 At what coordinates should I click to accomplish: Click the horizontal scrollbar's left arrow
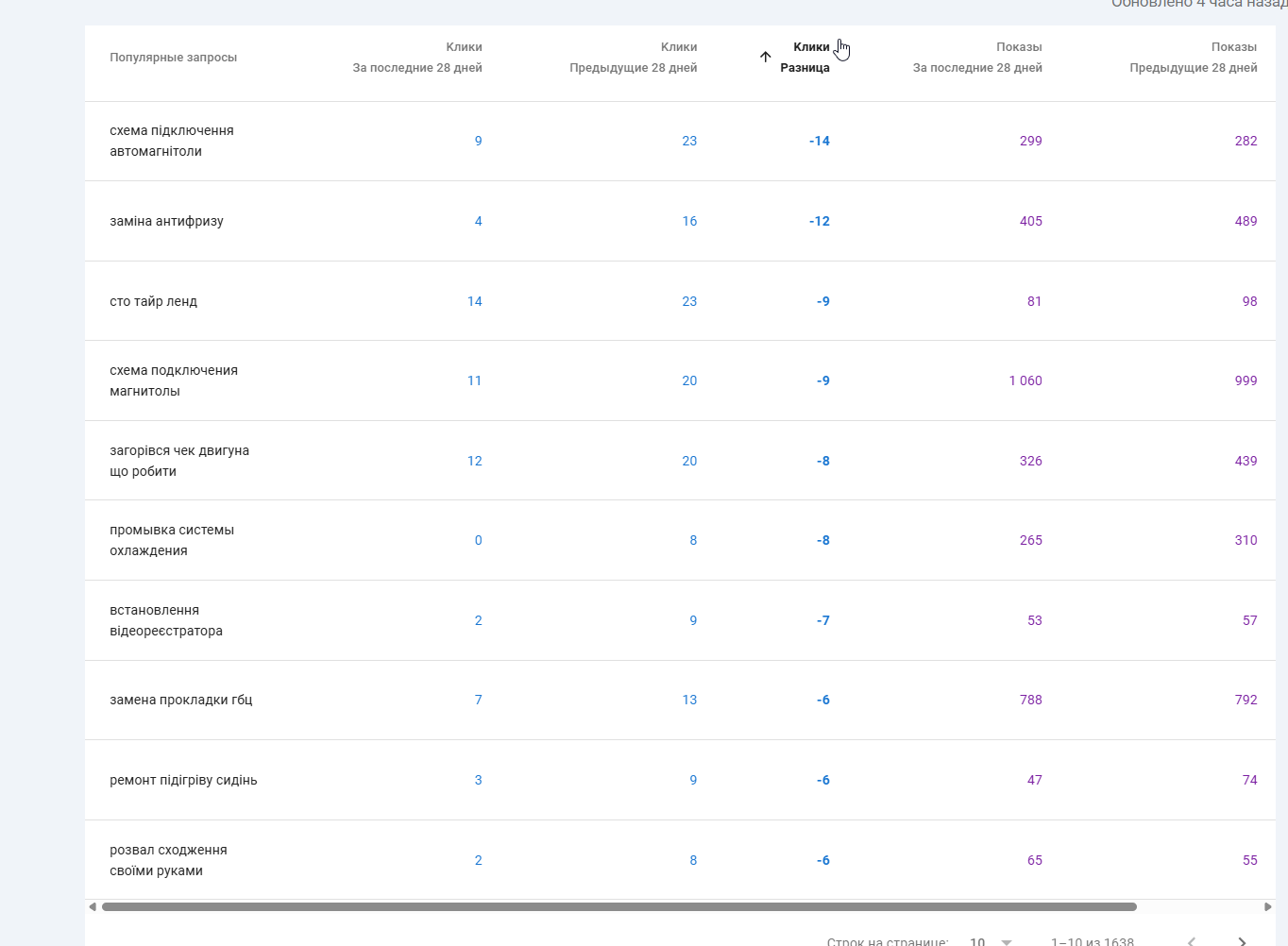[93, 907]
